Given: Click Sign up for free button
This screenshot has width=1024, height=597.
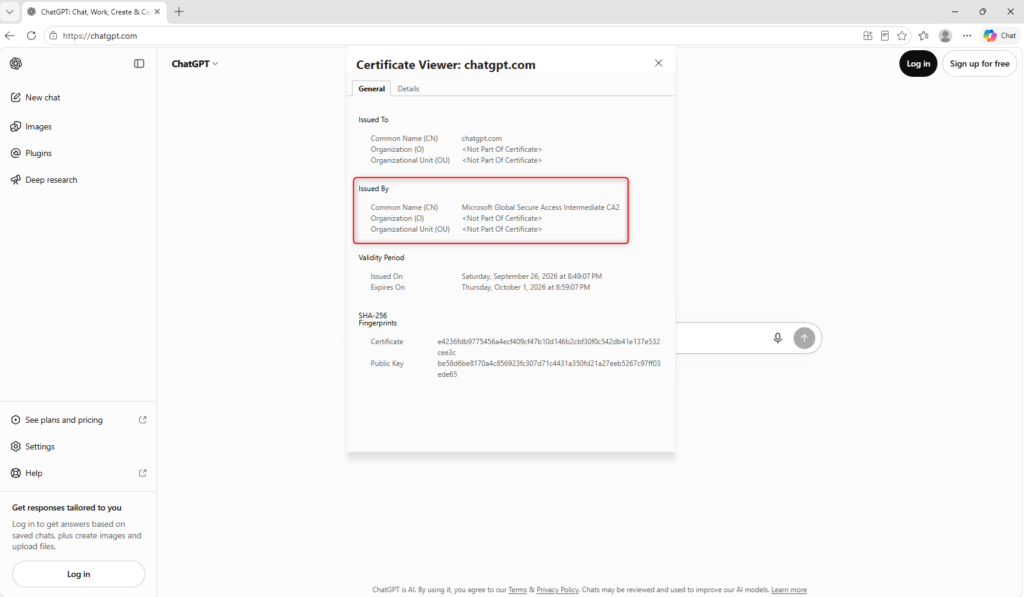Looking at the screenshot, I should [980, 63].
